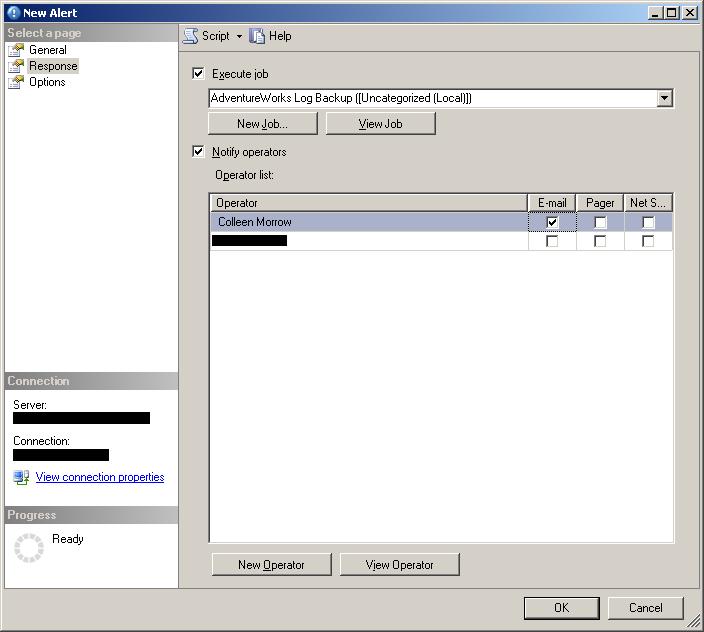Check Net Send for the redacted operator
Image resolution: width=704 pixels, height=632 pixels.
[x=648, y=241]
